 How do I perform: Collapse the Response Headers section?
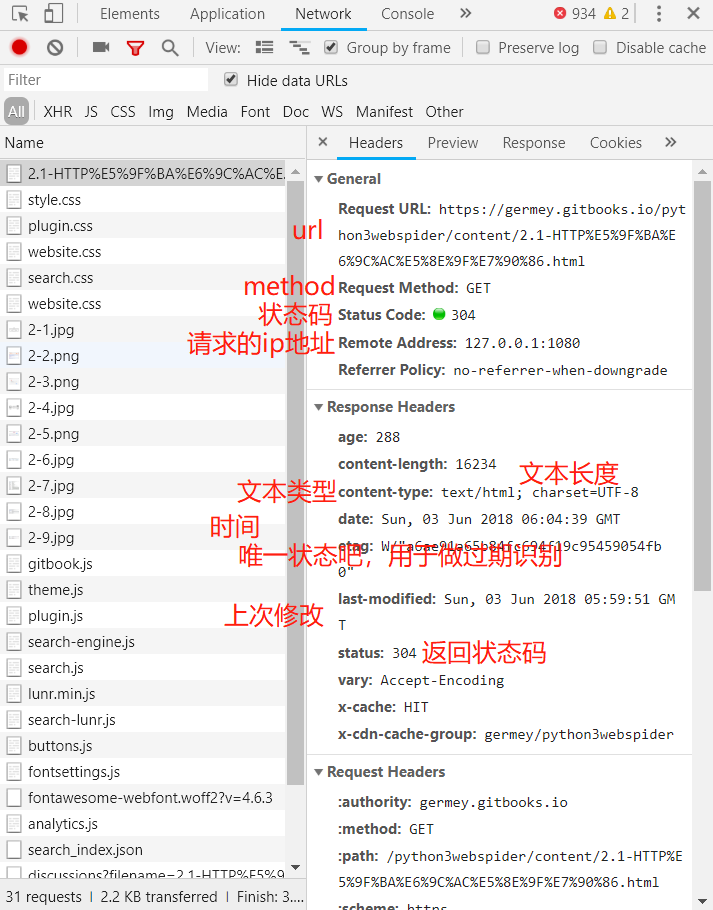319,407
